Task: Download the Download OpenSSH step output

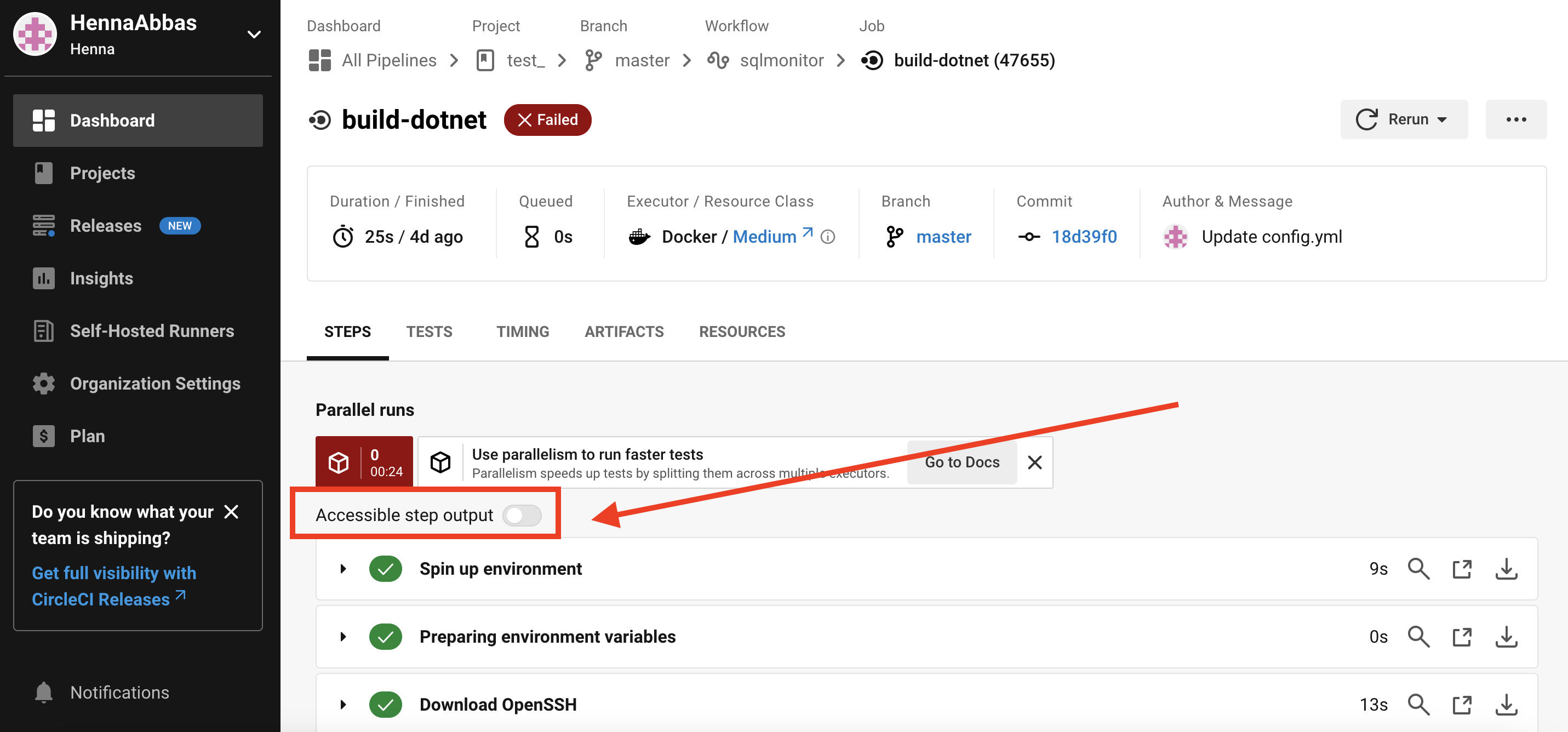Action: click(x=1507, y=704)
